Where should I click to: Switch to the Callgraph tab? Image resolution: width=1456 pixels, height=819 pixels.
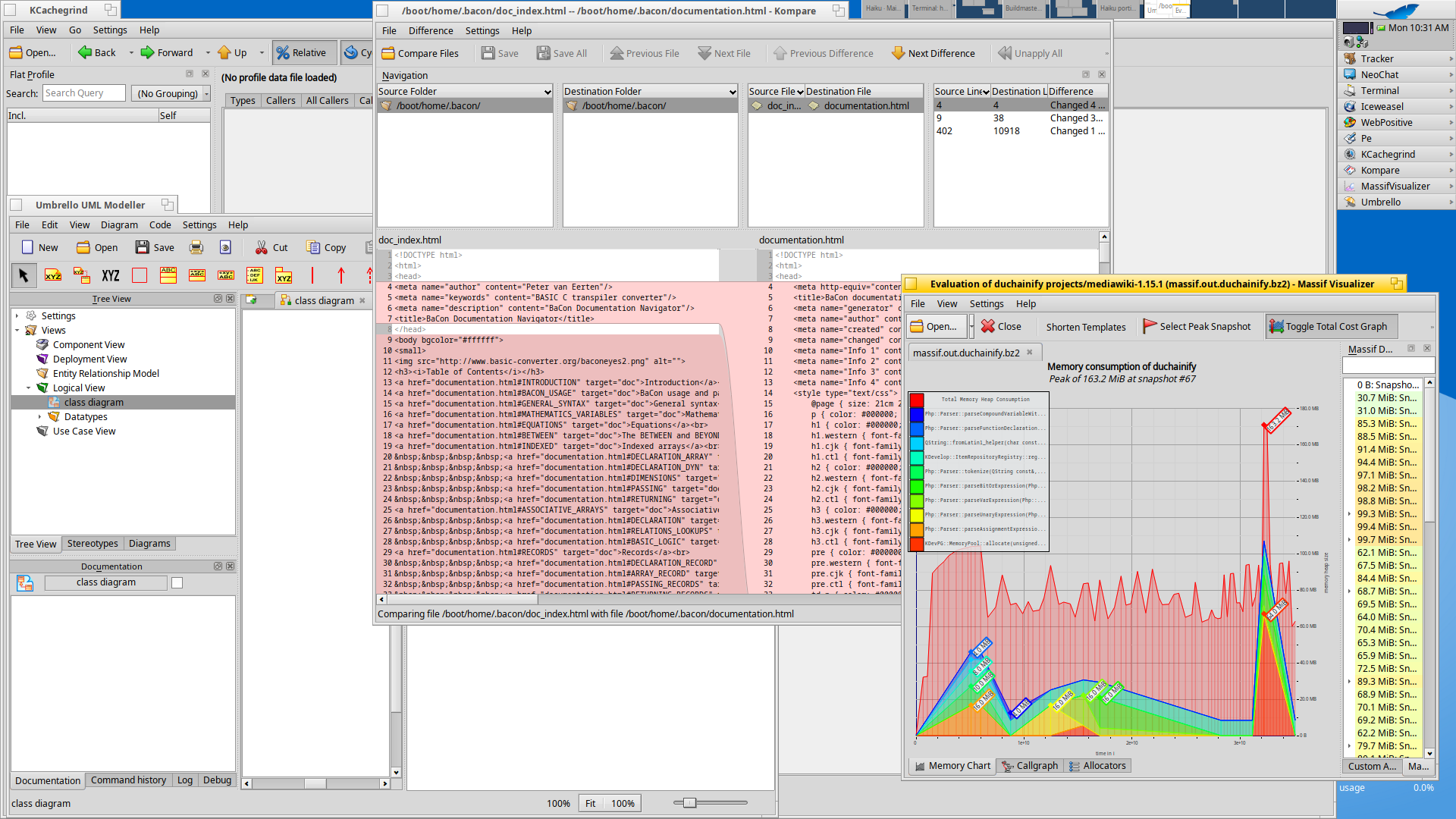(x=1029, y=765)
